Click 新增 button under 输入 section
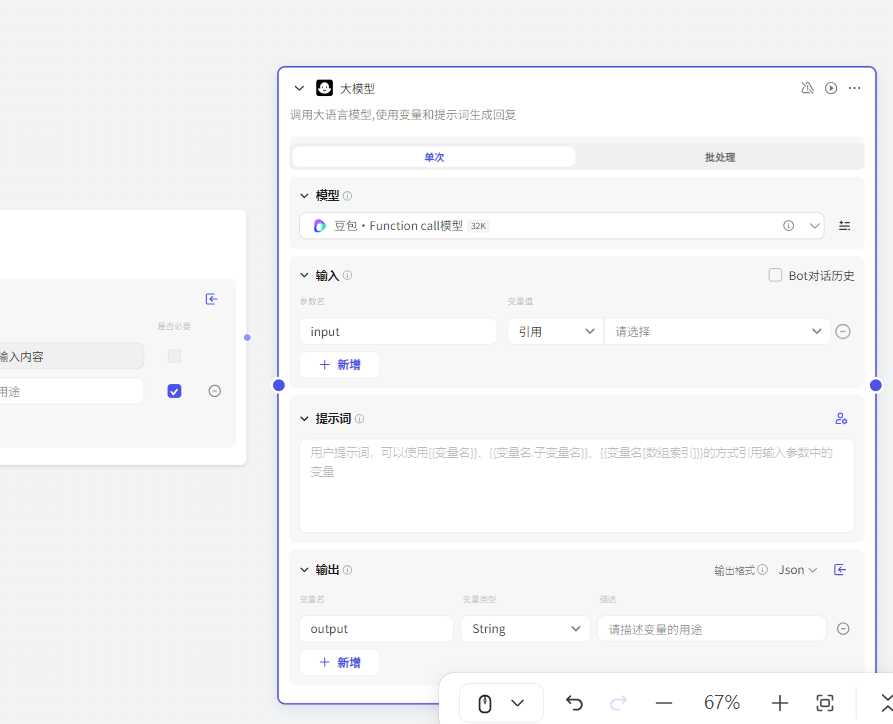The height and width of the screenshot is (724, 893). tap(339, 365)
